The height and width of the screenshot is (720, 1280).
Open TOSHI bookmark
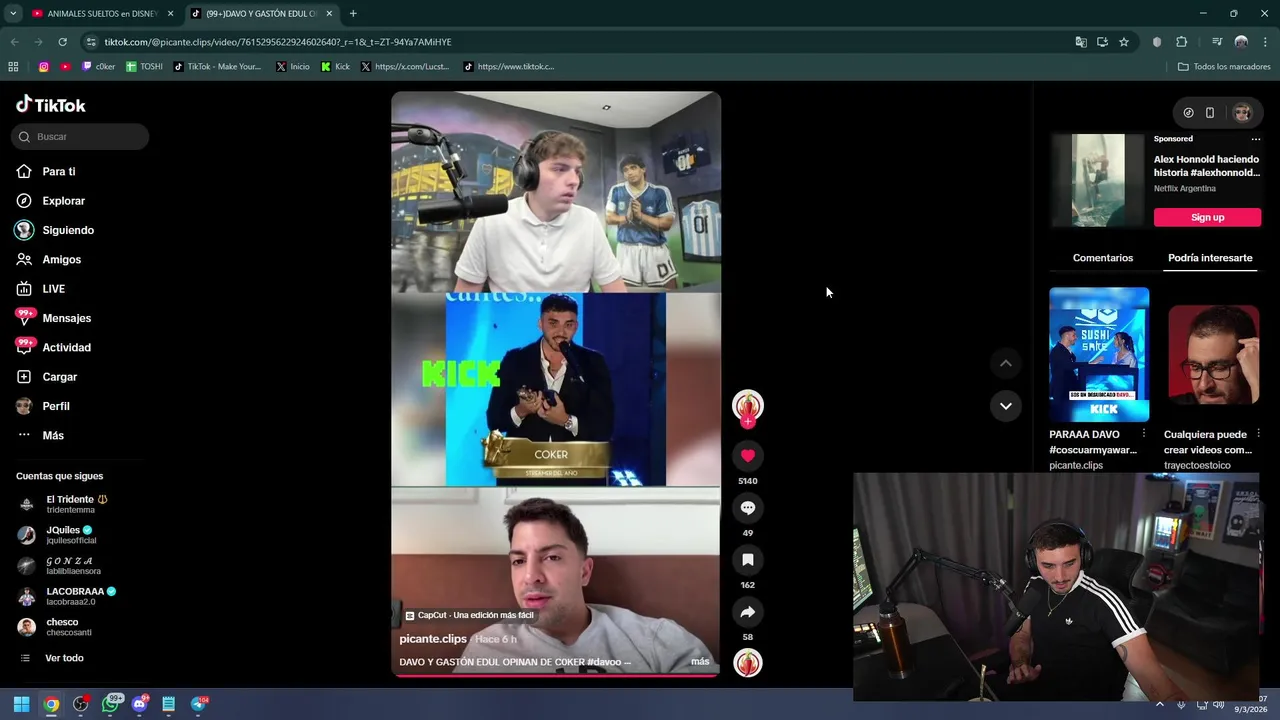[x=144, y=67]
